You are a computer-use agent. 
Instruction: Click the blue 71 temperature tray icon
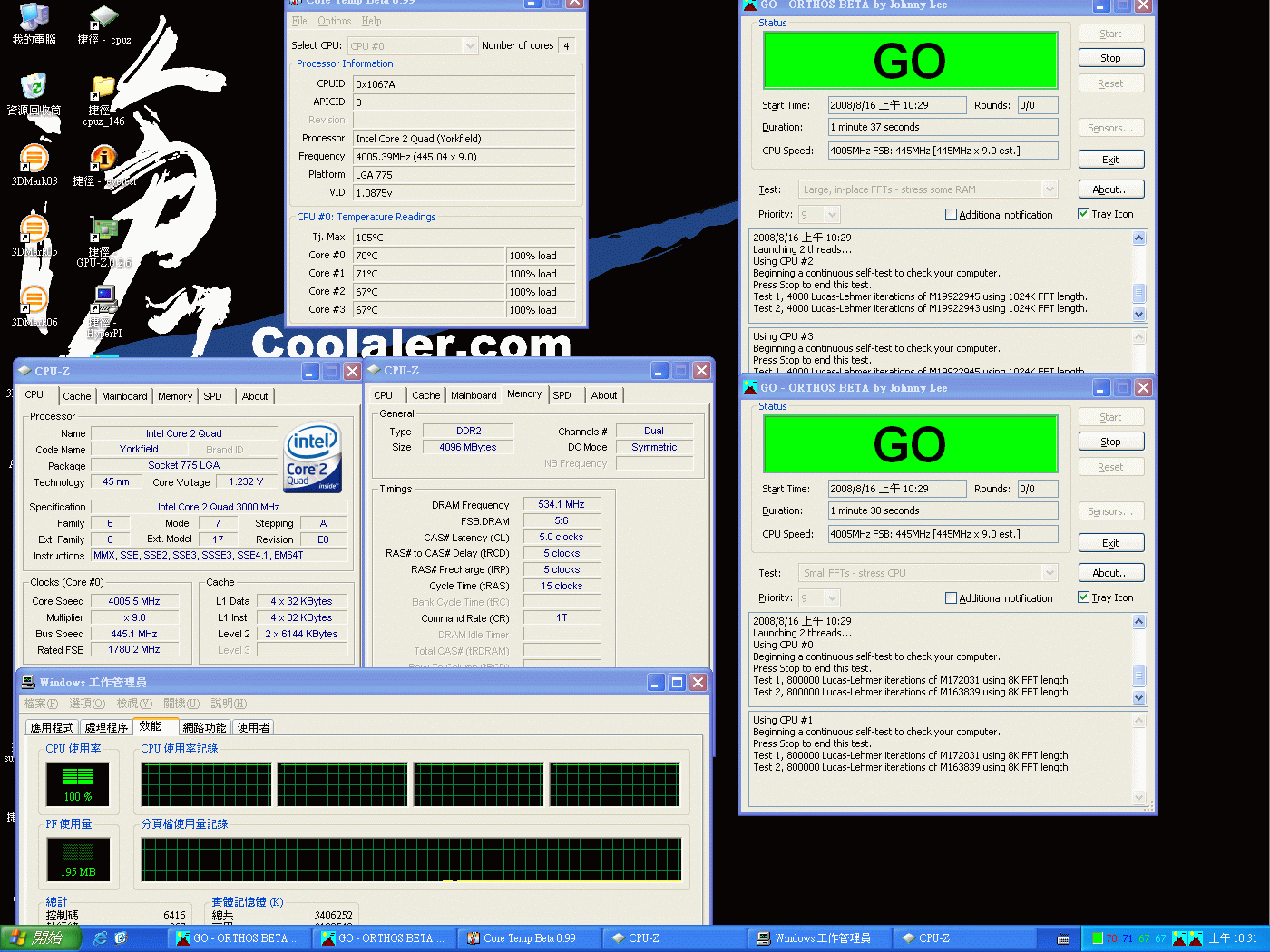tap(1128, 938)
